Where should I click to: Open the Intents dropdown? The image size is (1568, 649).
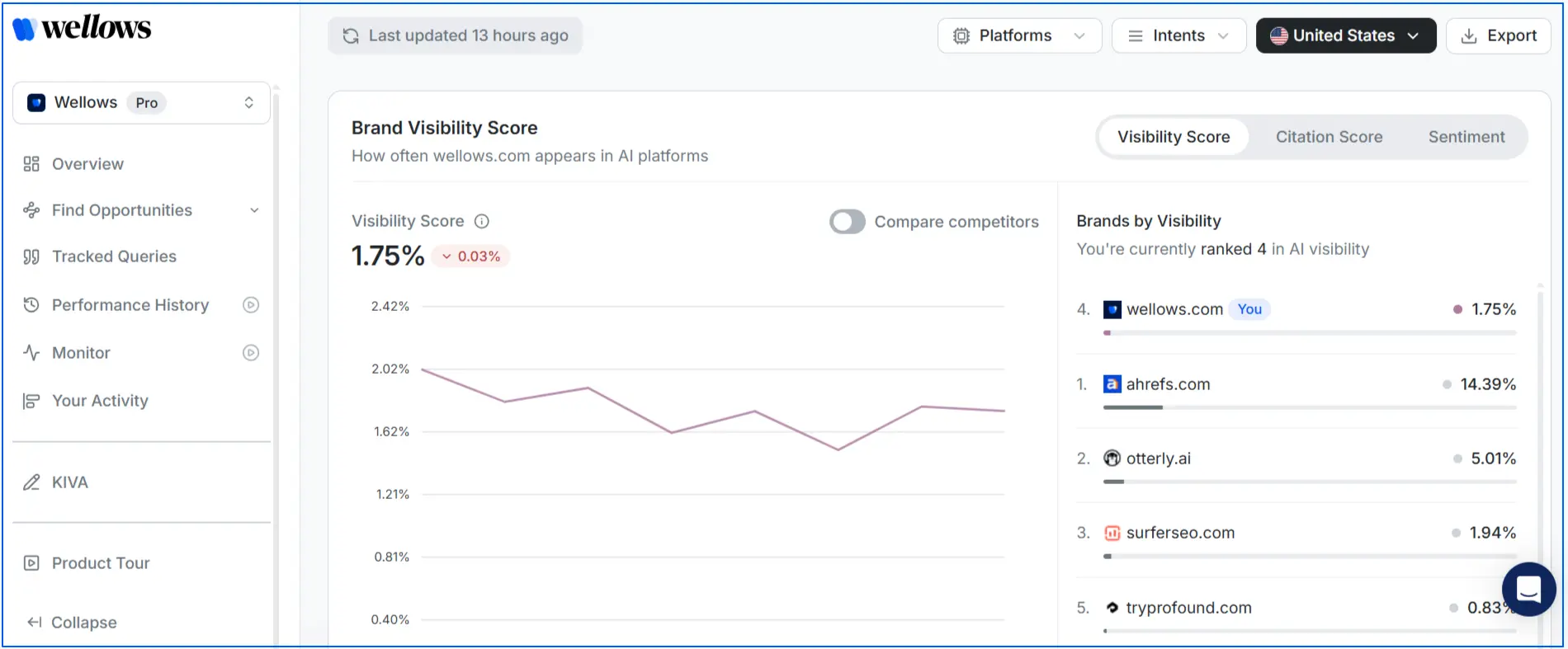[1178, 35]
